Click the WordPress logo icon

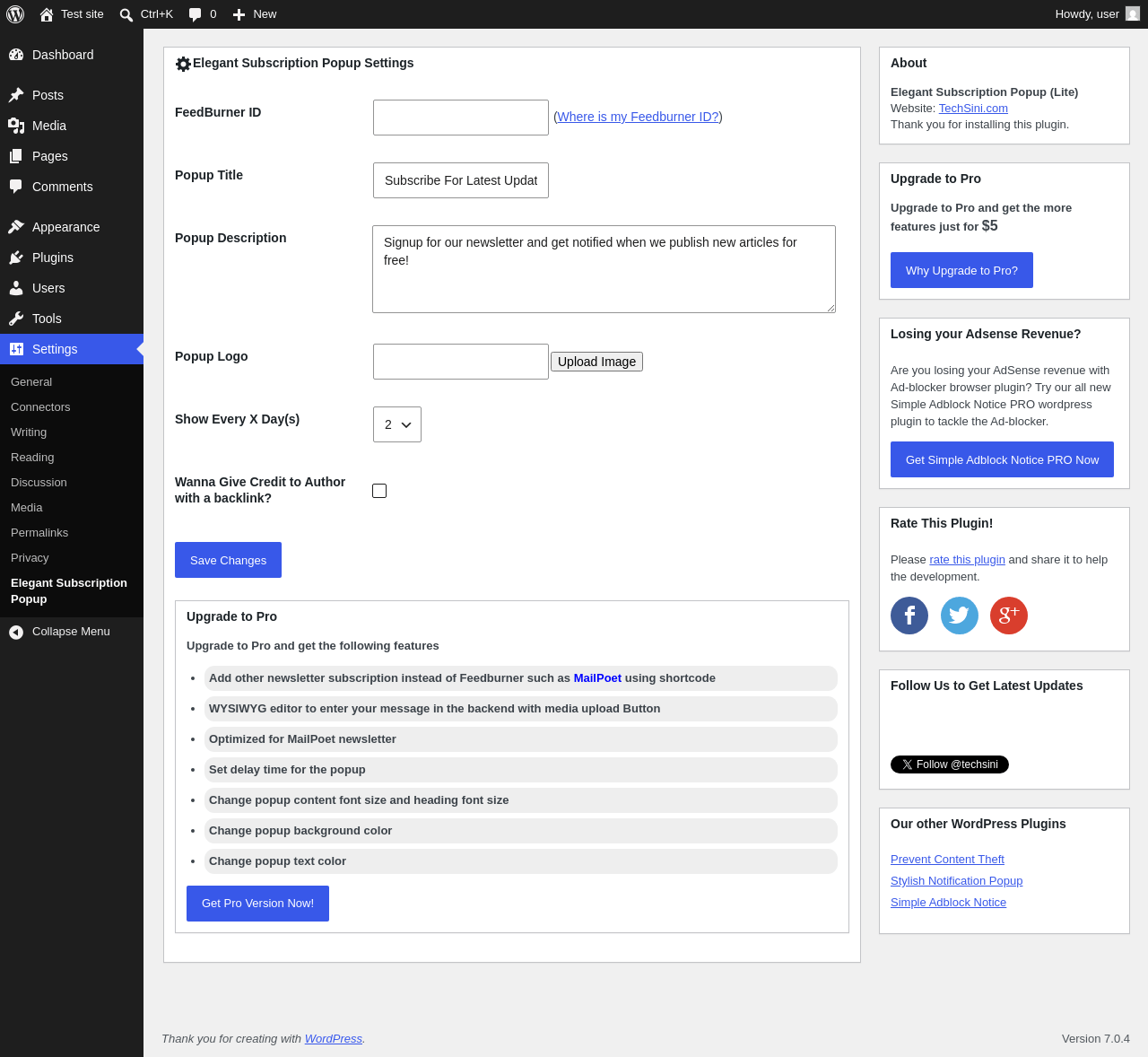(15, 14)
